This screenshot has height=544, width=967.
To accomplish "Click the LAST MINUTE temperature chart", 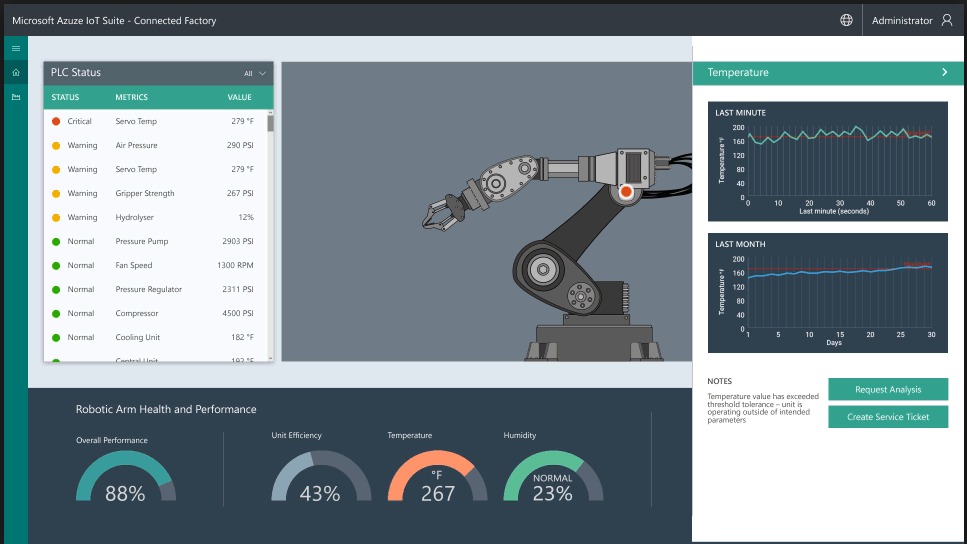I will click(828, 162).
